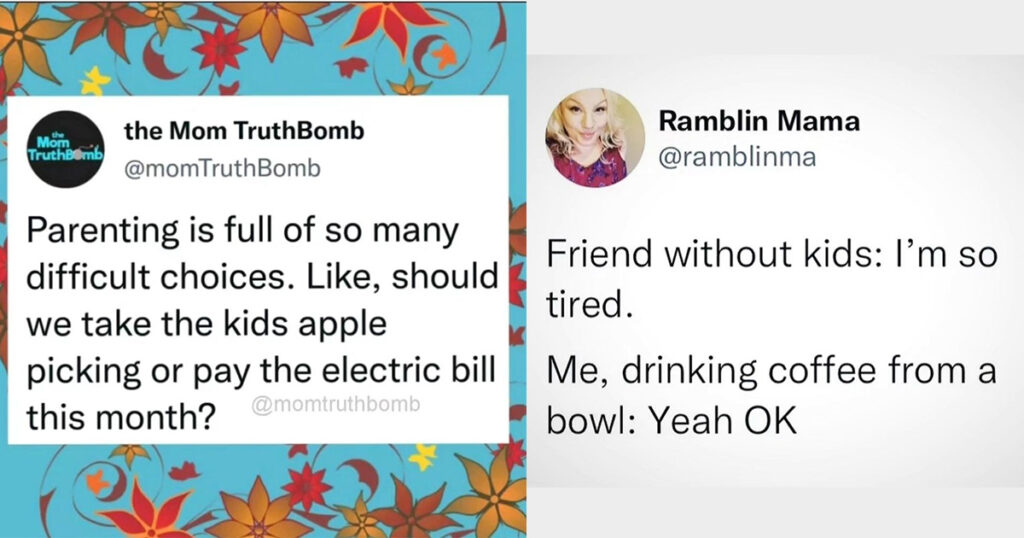Click the "bowl: Yeah OK" text

(672, 421)
